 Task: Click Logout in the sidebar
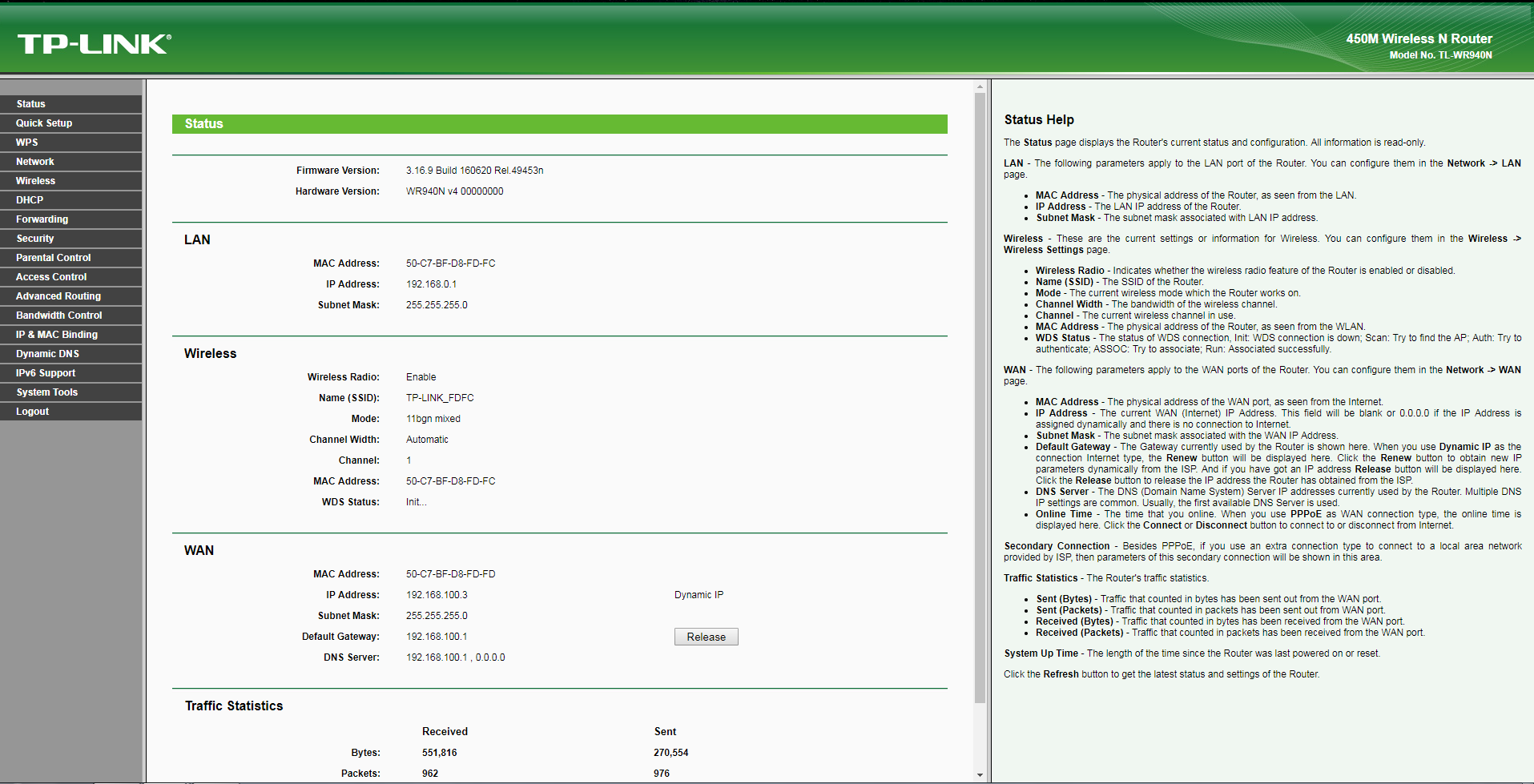click(70, 412)
